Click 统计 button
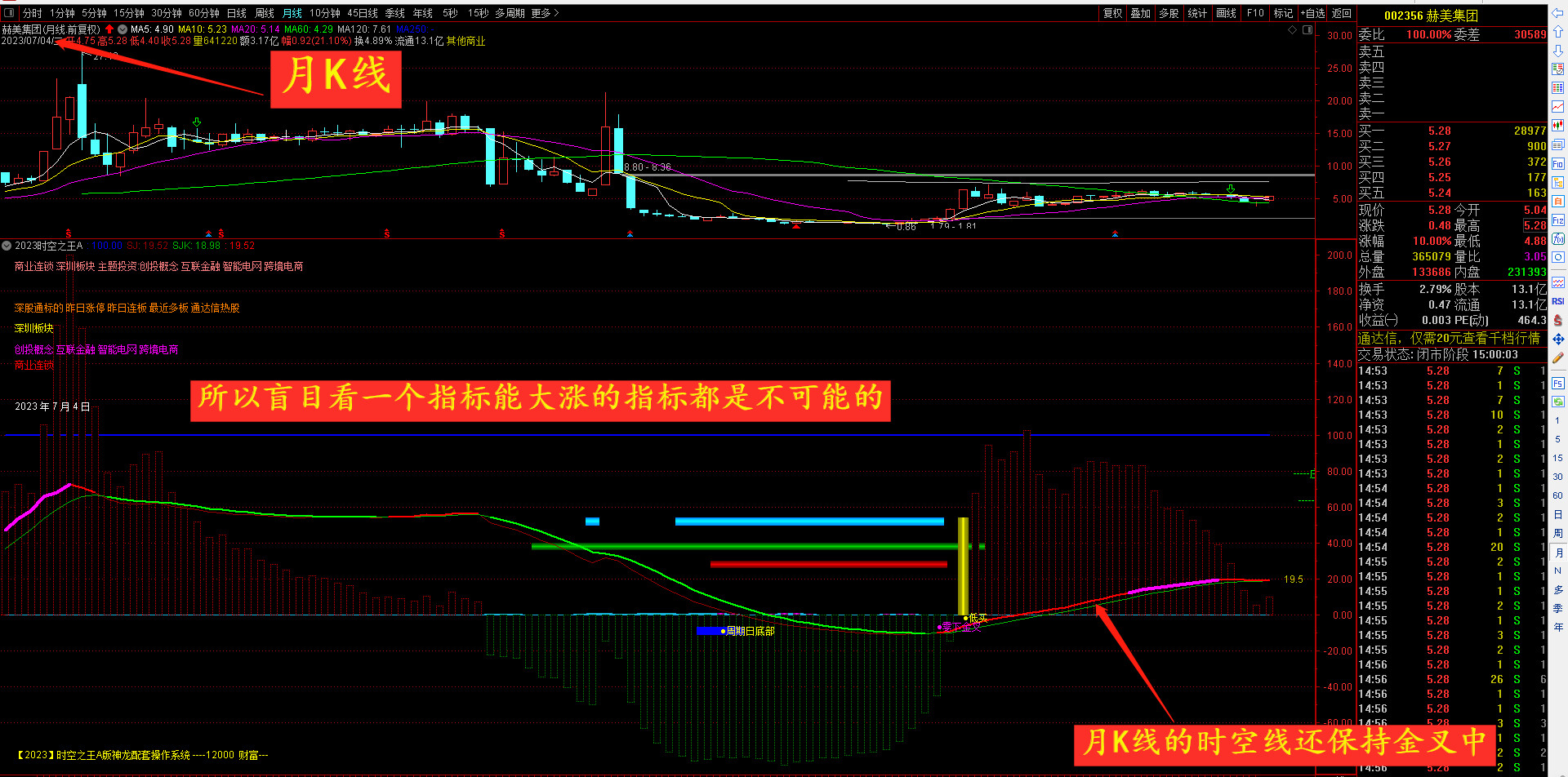Image resolution: width=1568 pixels, height=777 pixels. pos(1197,13)
